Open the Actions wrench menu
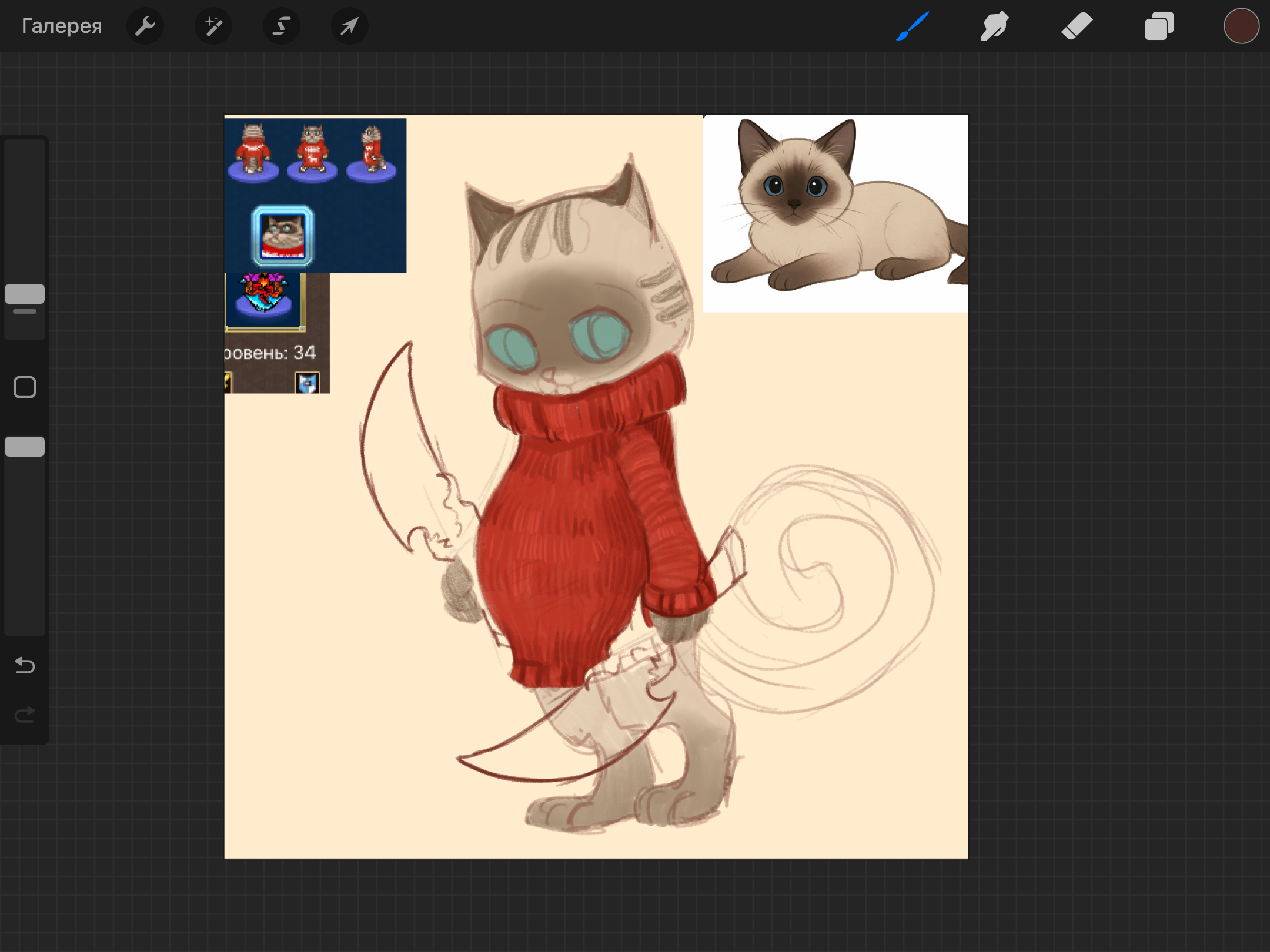This screenshot has height=952, width=1270. (x=145, y=26)
